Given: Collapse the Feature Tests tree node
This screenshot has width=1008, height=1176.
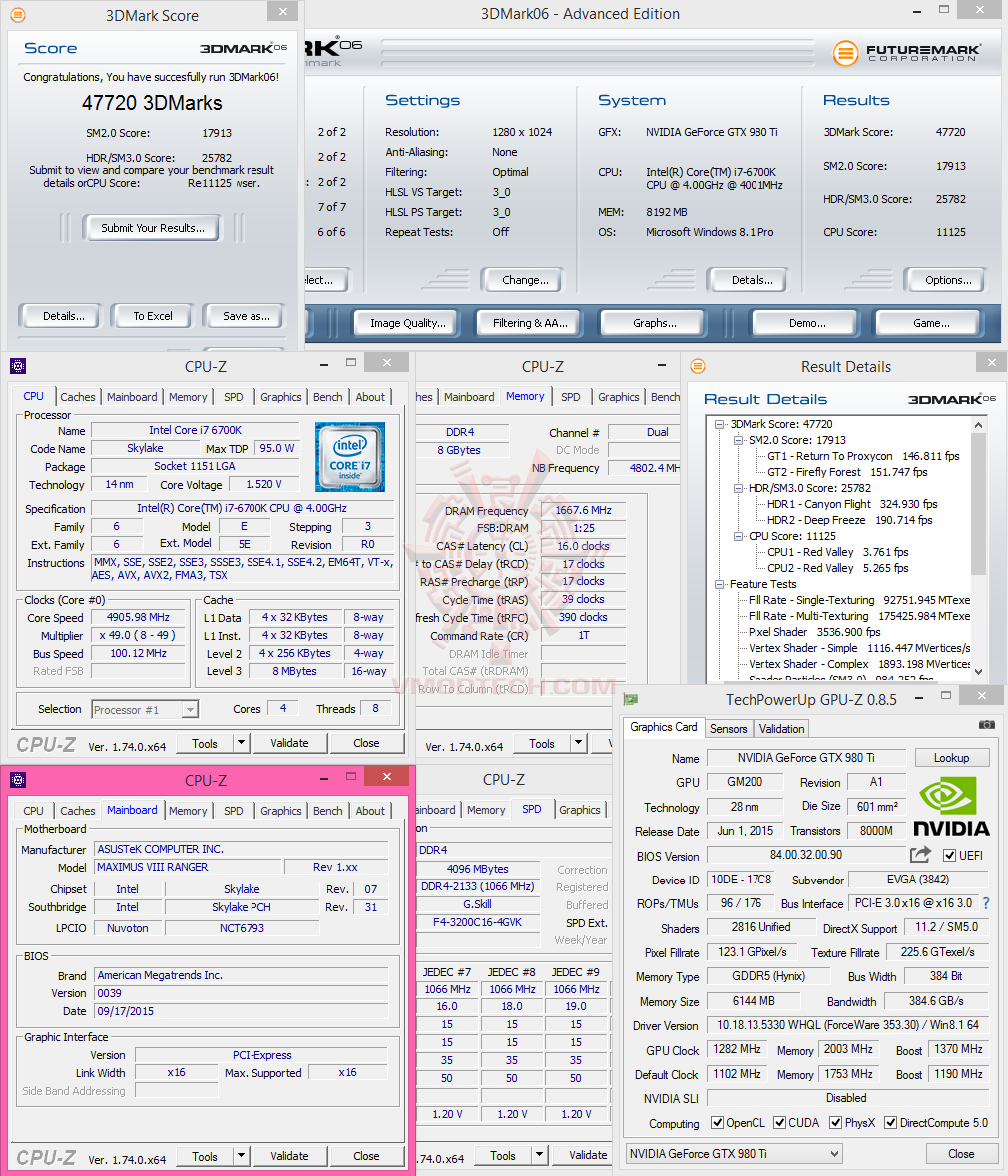Looking at the screenshot, I should pyautogui.click(x=720, y=584).
